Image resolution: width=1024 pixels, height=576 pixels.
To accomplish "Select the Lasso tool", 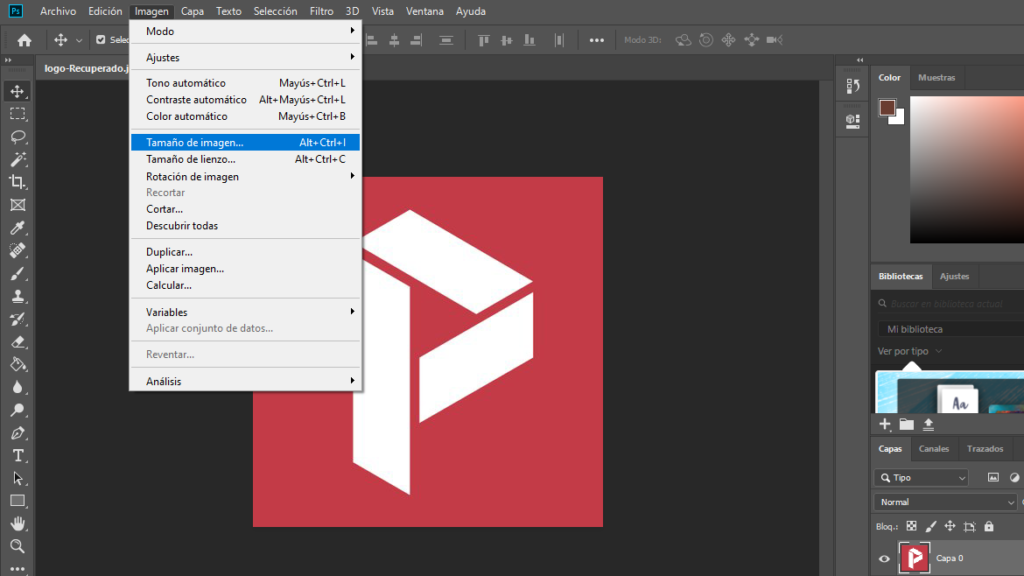I will [18, 136].
